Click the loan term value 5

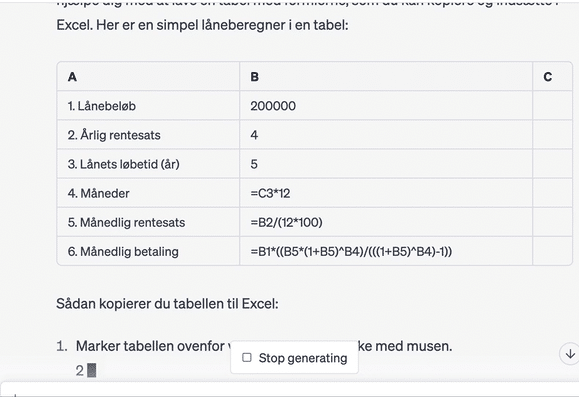(254, 164)
